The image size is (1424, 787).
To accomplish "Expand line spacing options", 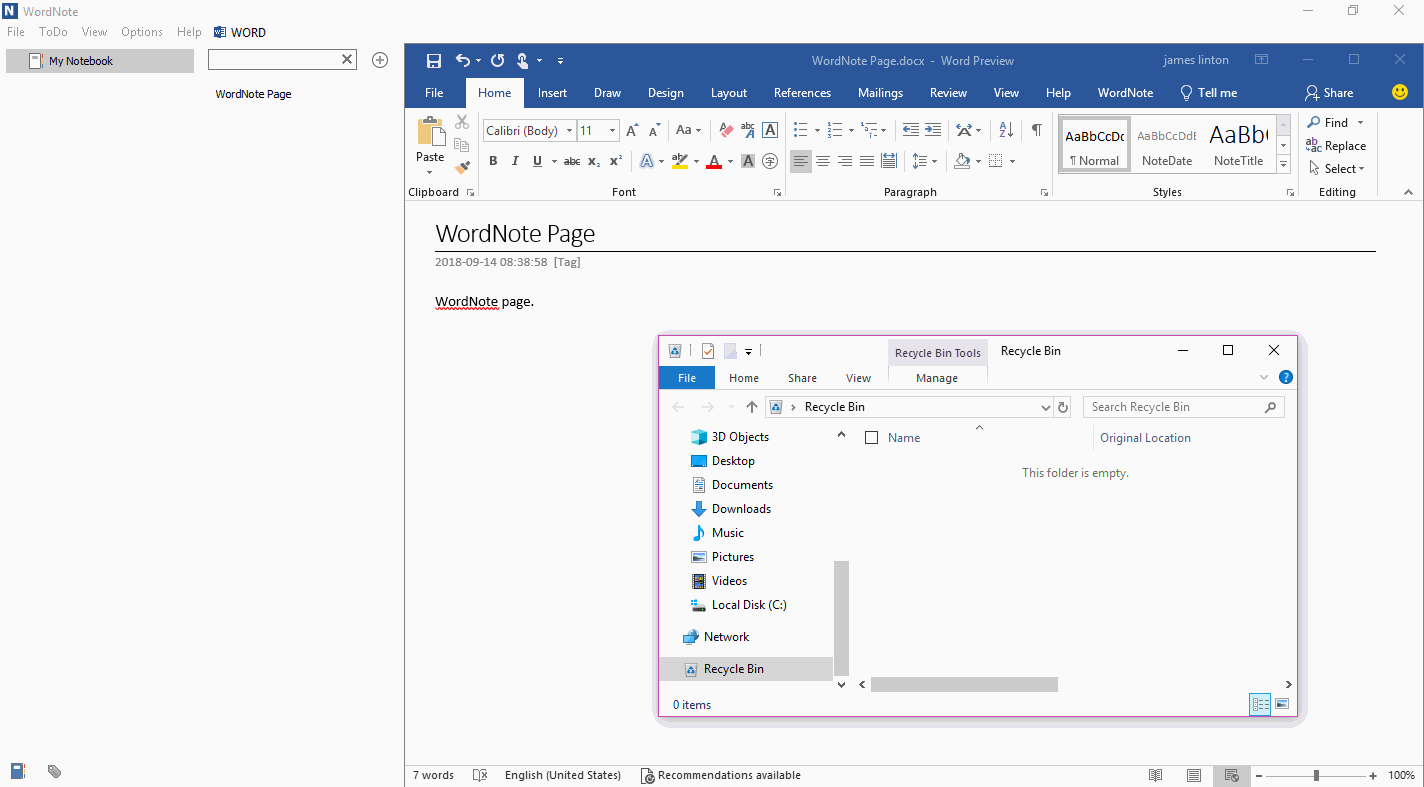I will (925, 161).
